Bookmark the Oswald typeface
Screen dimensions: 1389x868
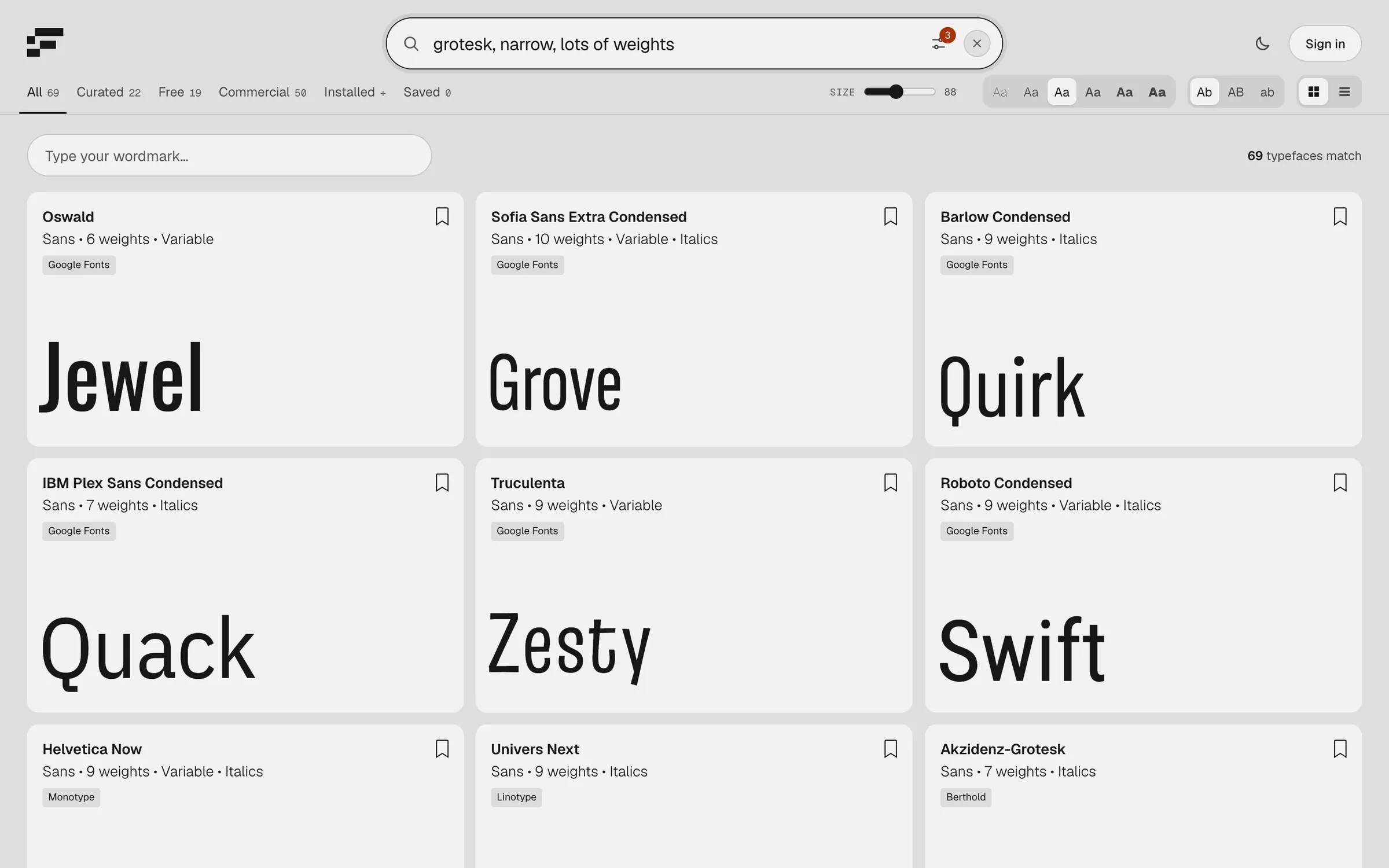point(442,216)
